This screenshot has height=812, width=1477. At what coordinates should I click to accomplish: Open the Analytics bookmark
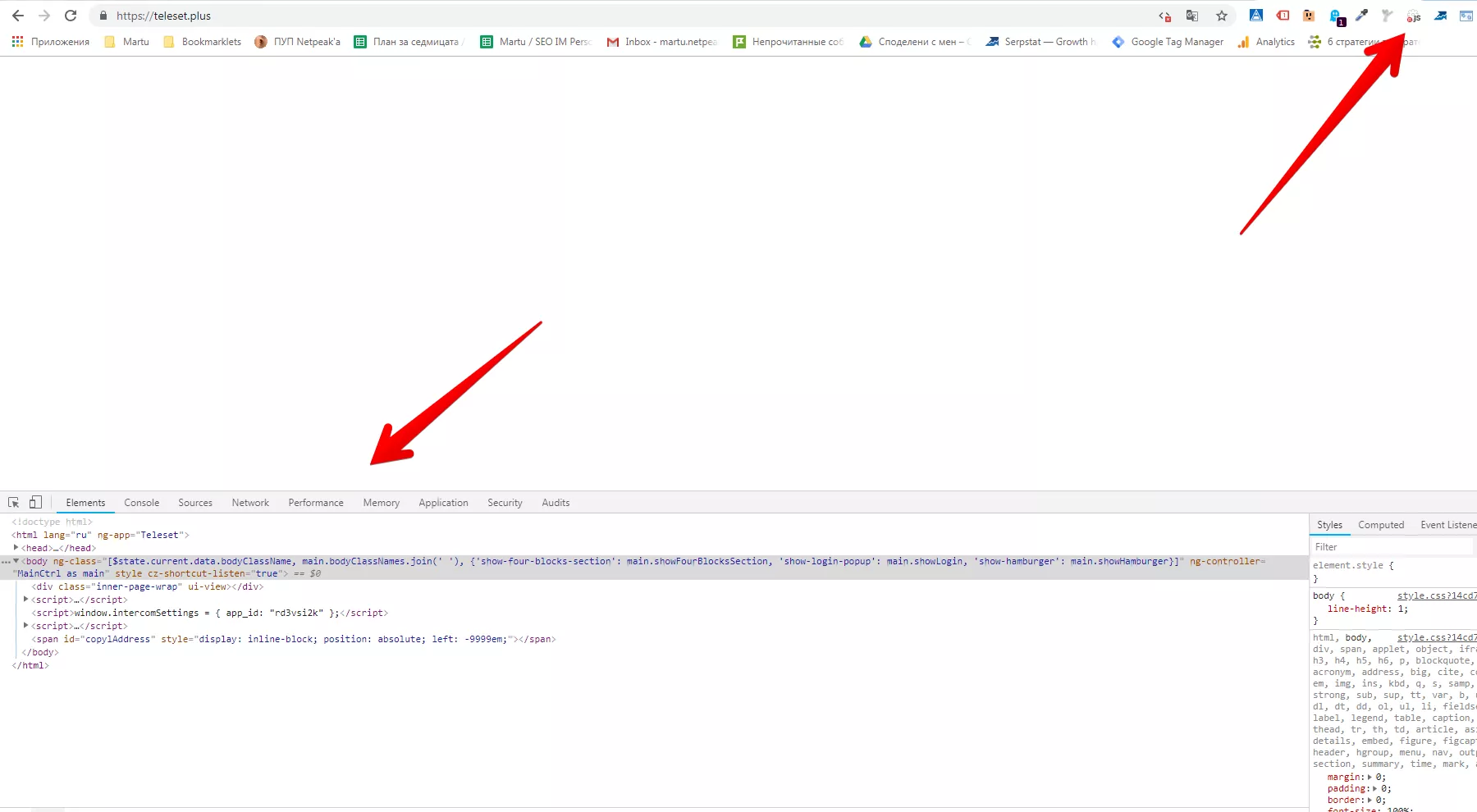1266,42
